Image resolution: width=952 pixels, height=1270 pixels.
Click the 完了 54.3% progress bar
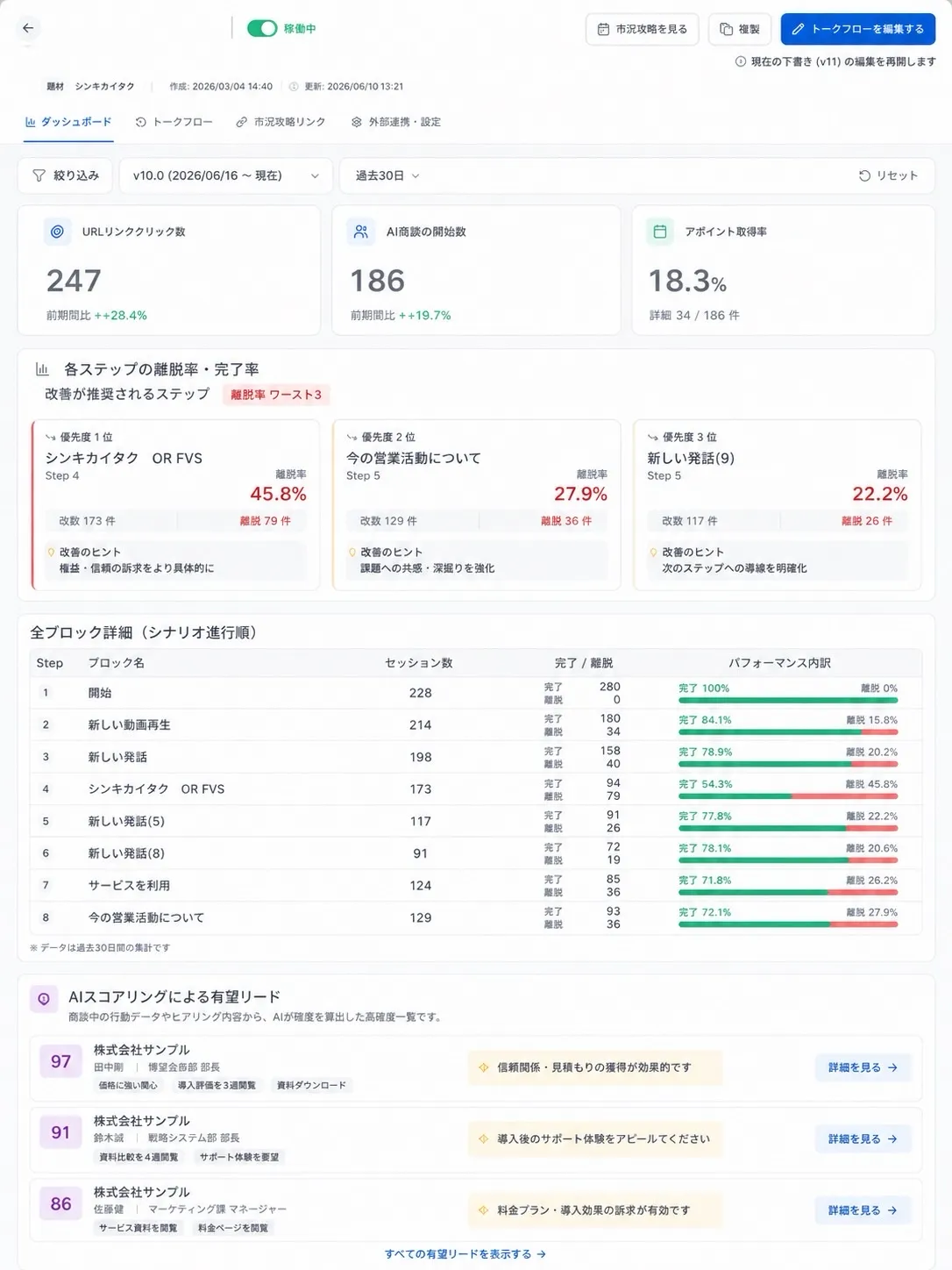coord(788,796)
